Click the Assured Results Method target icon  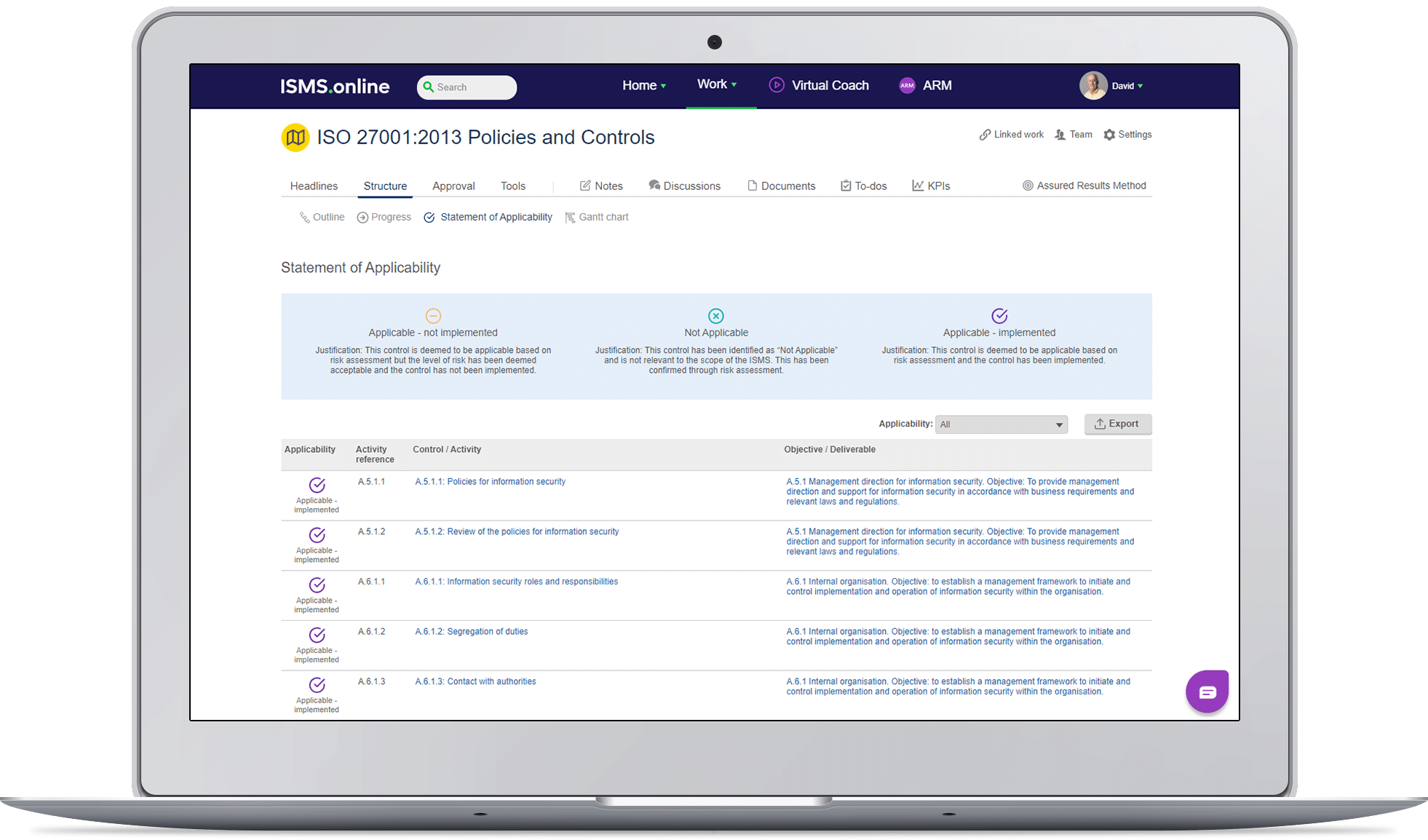click(x=1028, y=186)
